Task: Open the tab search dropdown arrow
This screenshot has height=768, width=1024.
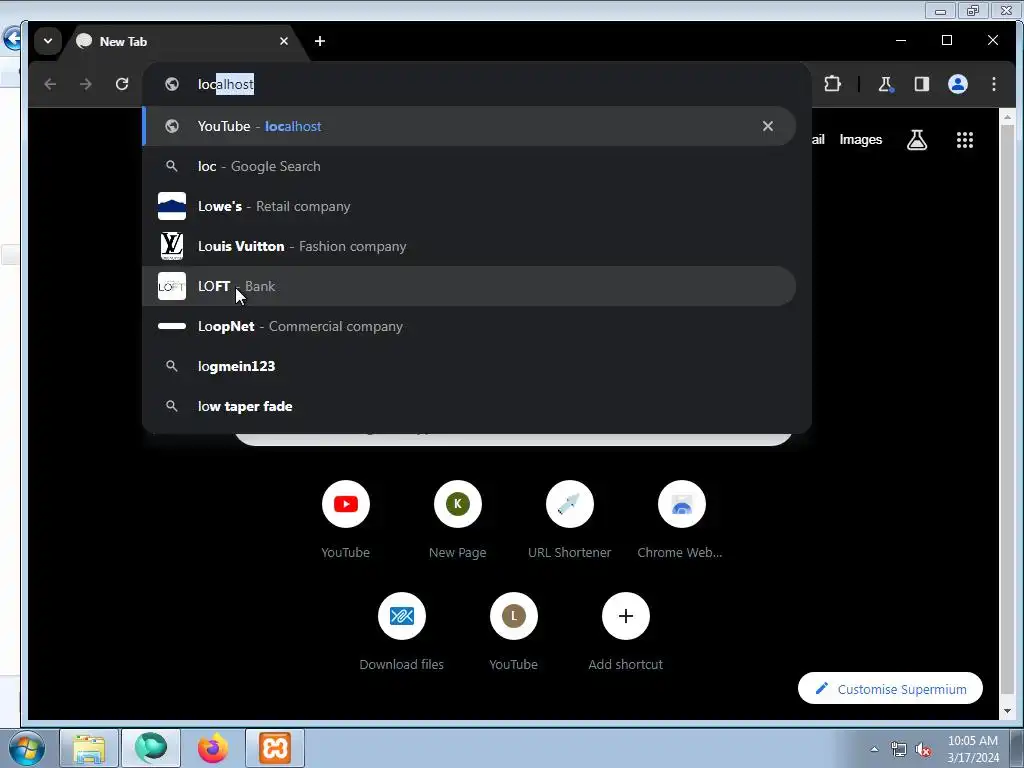Action: [48, 41]
